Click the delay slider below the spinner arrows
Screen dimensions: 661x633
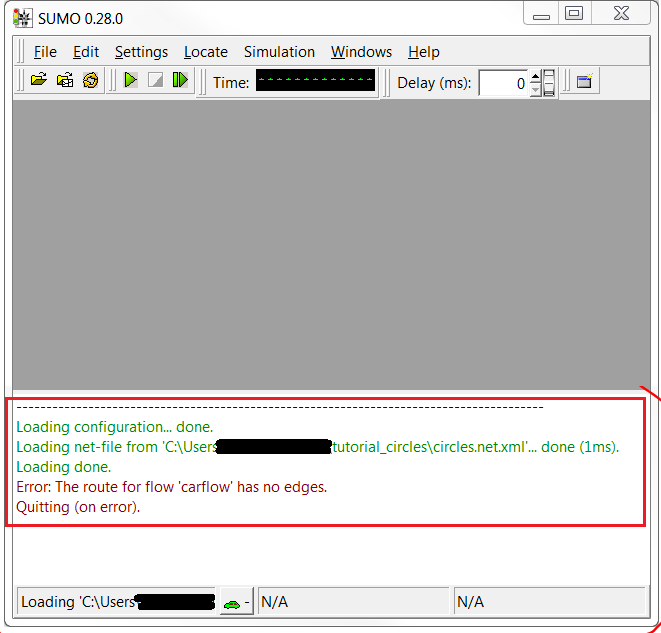tap(549, 83)
